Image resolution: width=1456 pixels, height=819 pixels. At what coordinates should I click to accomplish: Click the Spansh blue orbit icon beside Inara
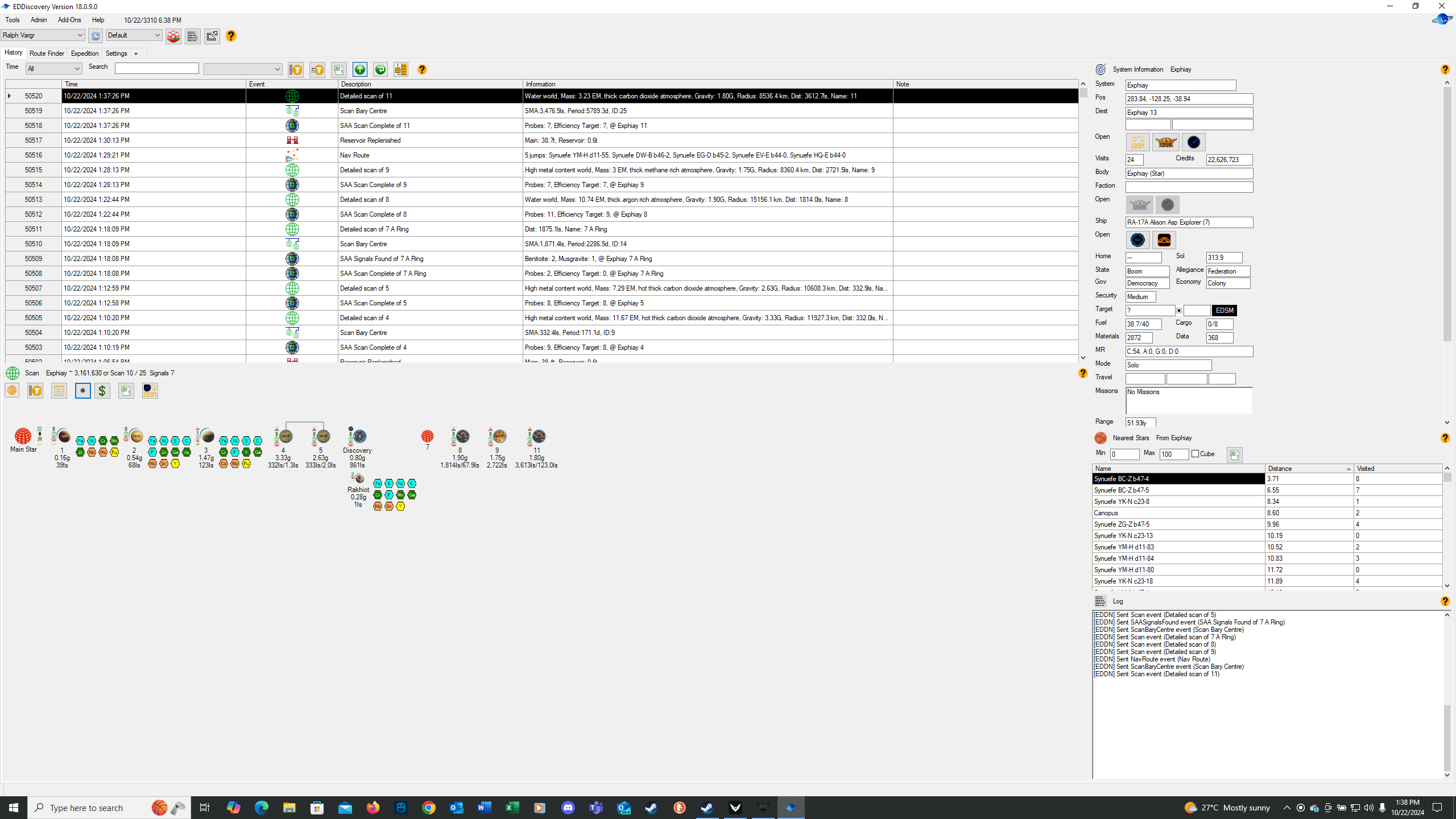click(1193, 142)
